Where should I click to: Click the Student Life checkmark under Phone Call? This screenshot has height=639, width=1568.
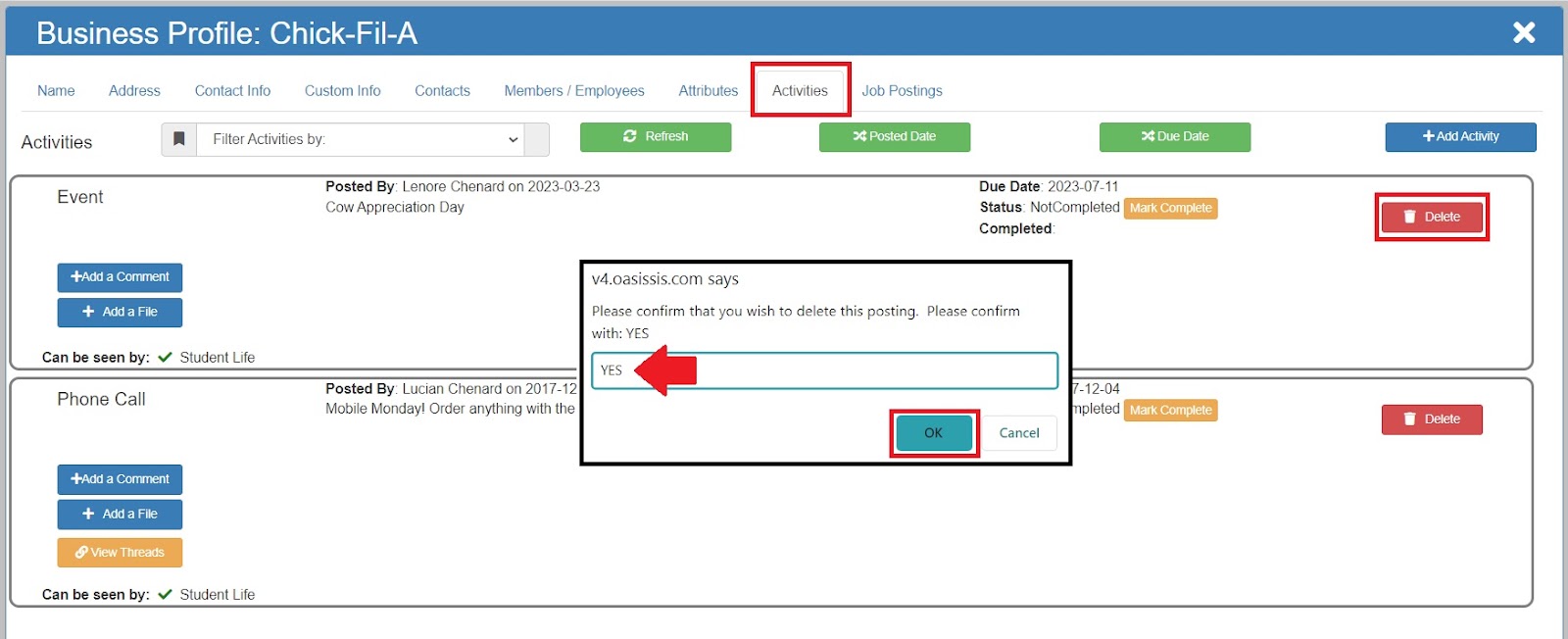(165, 595)
